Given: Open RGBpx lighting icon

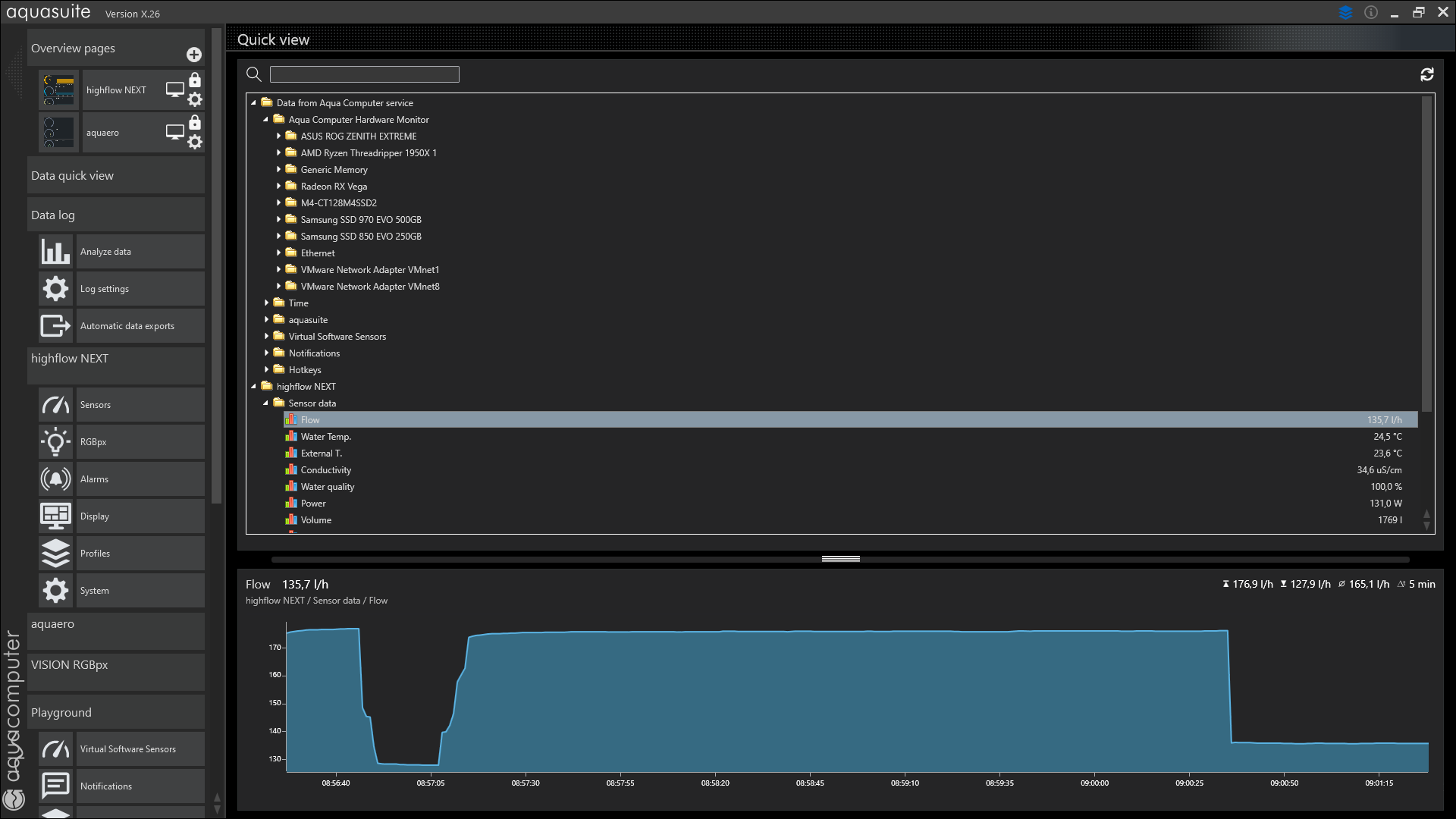Looking at the screenshot, I should pos(55,441).
